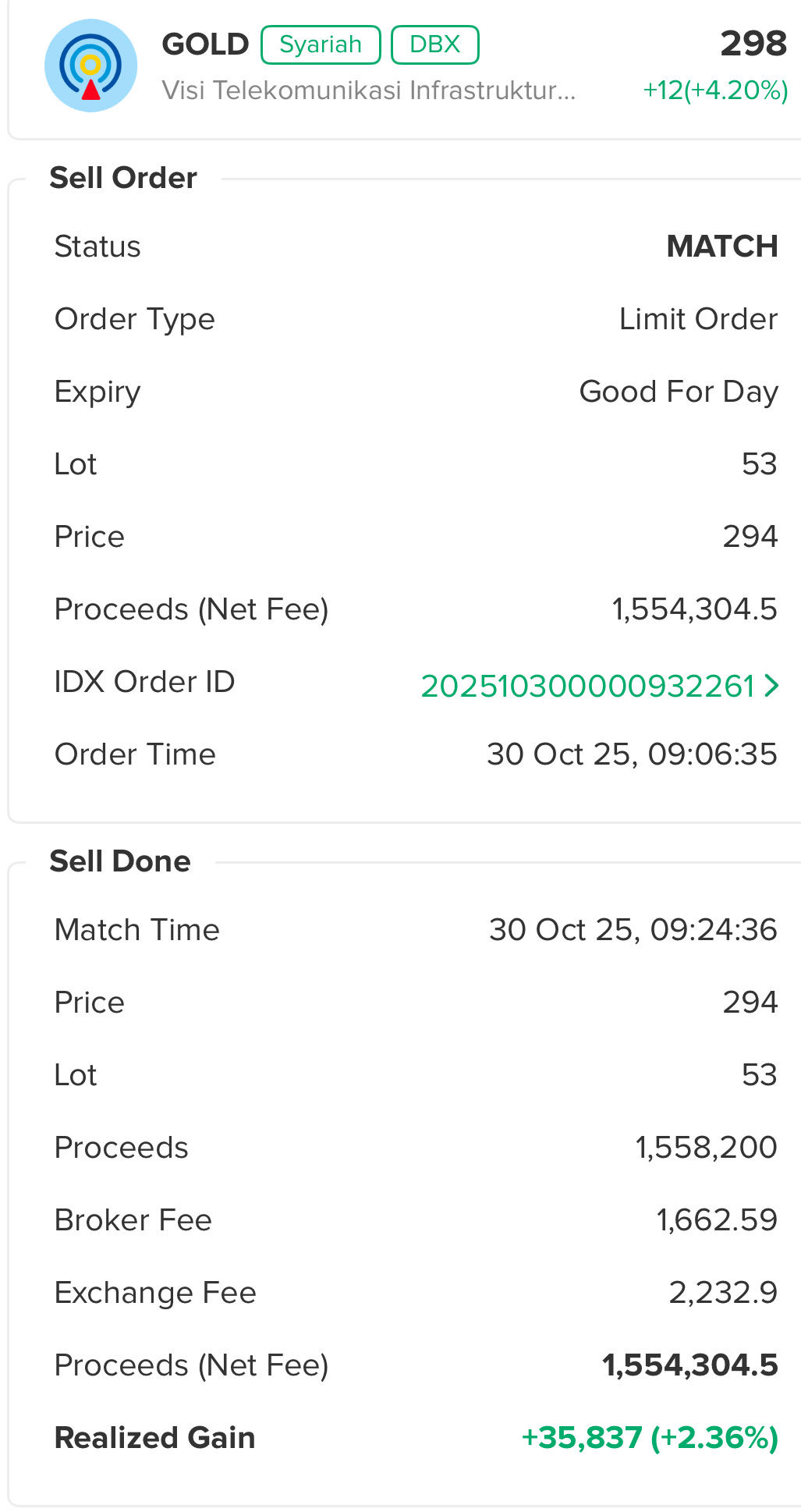
Task: Tap the Sell Done section header
Action: 120,861
